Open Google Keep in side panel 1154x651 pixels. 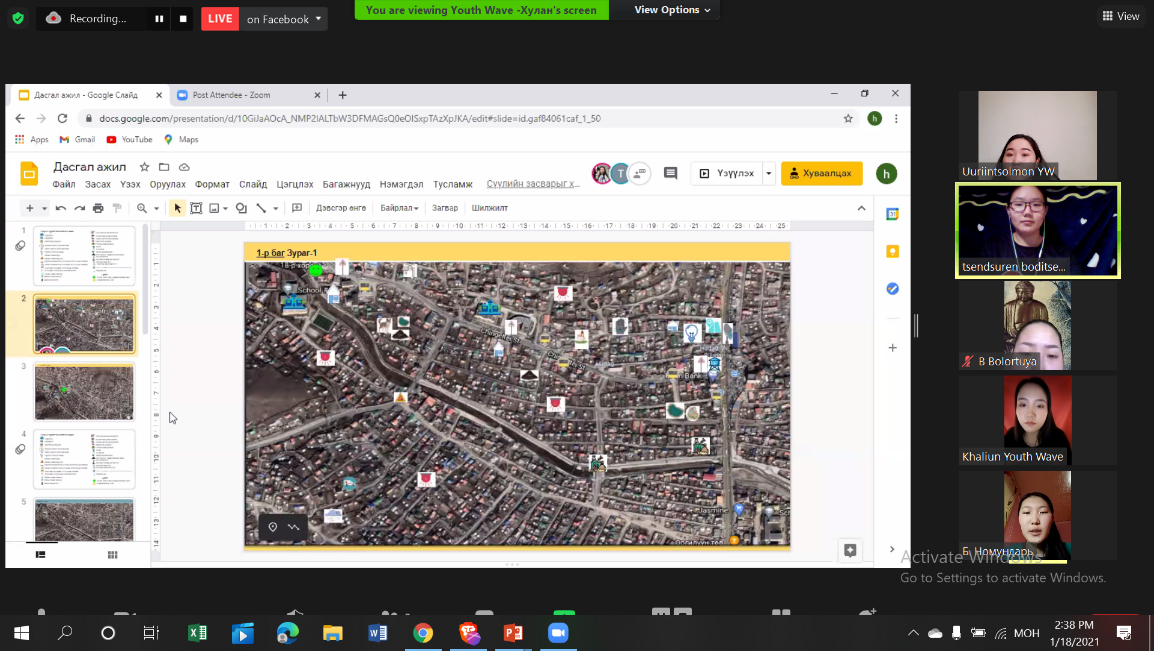pyautogui.click(x=892, y=251)
